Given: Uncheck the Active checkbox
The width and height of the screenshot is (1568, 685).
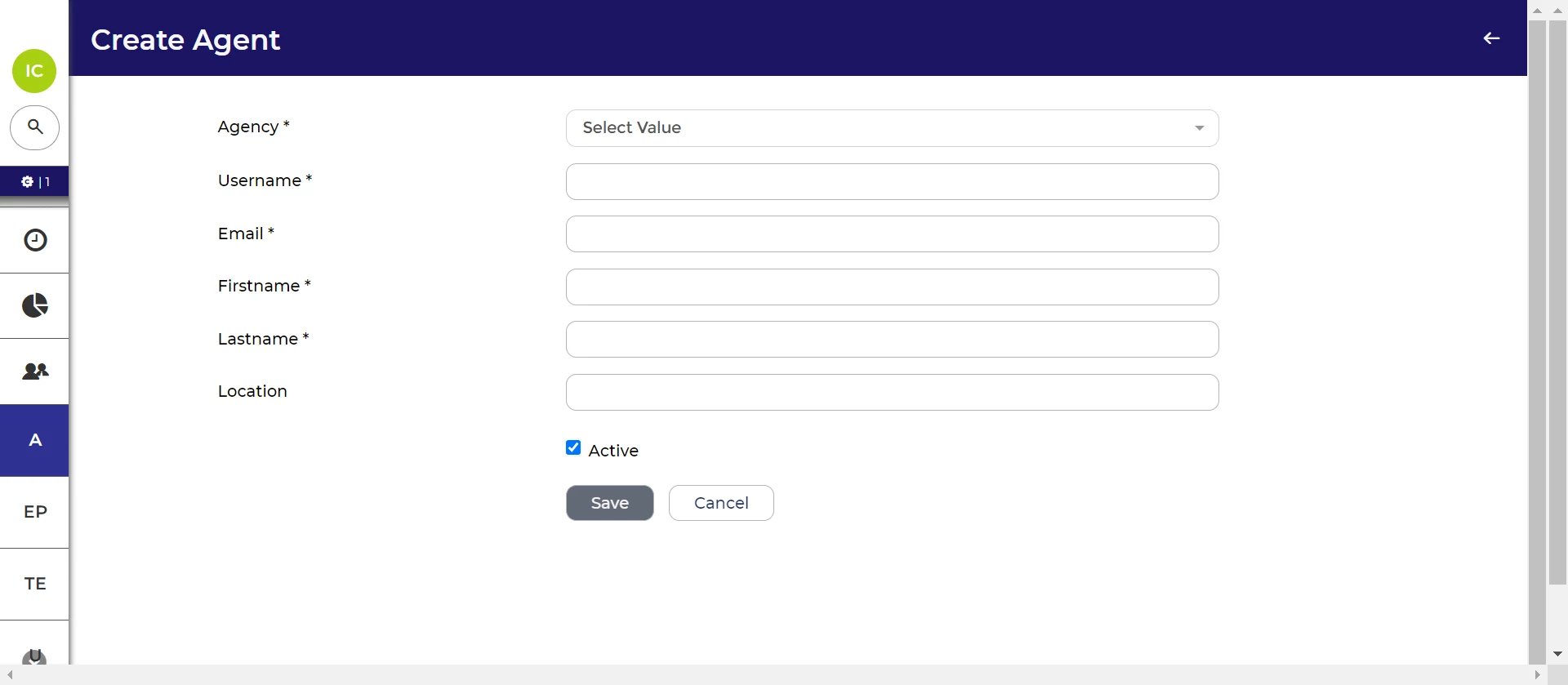Looking at the screenshot, I should [573, 447].
